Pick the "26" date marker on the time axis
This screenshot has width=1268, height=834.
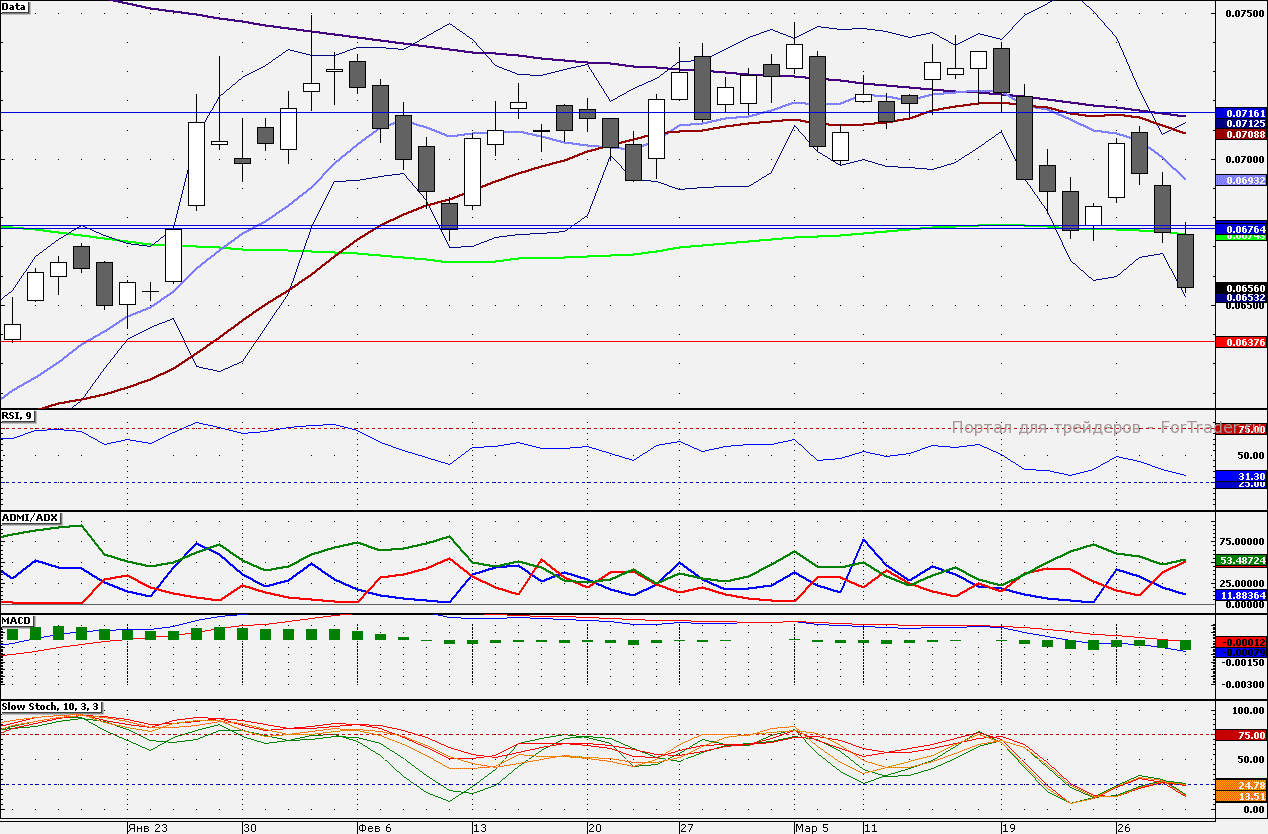[1123, 828]
